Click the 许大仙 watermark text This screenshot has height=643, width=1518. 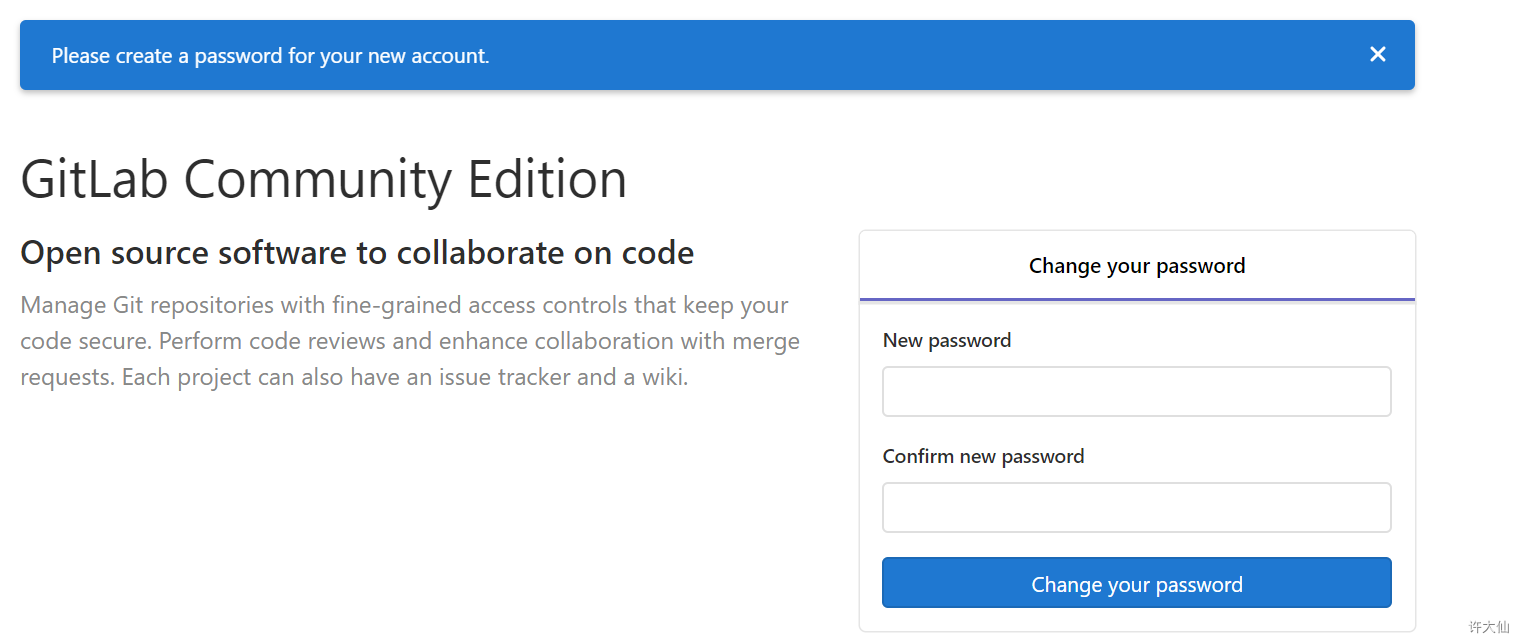tap(1488, 627)
